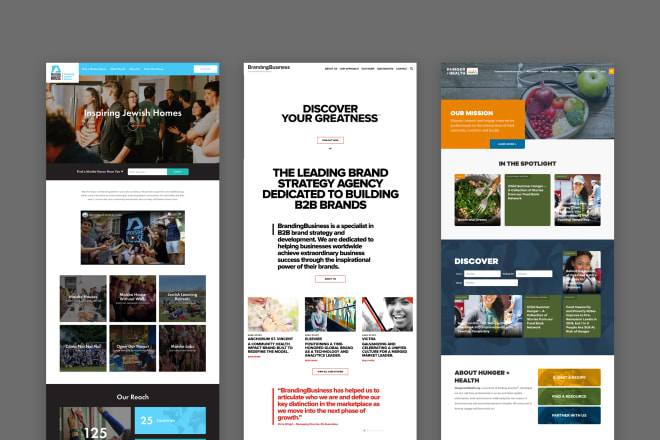Open OUR APPROACH in BrandingBusiness menu

(x=349, y=69)
